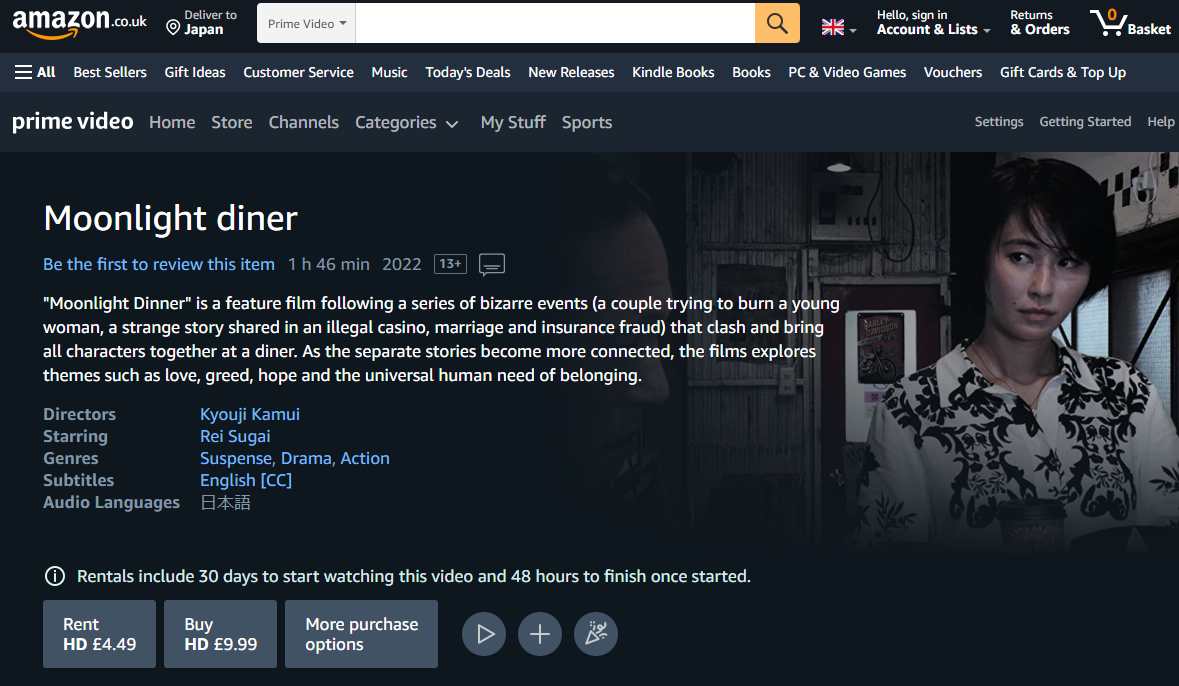Screen dimensions: 1179x686
Task: Click the subtitles speech bubble icon
Action: 492,265
